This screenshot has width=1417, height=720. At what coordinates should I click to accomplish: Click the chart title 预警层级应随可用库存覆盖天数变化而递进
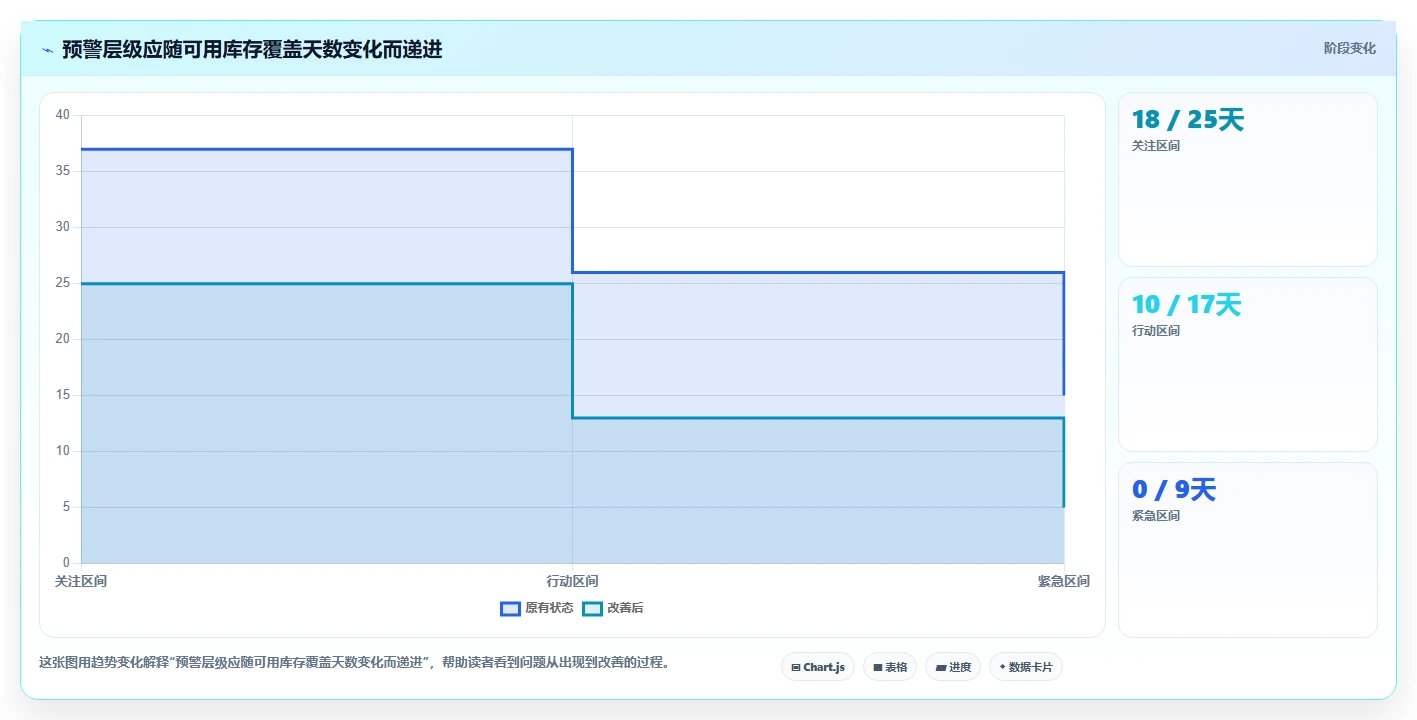(x=252, y=49)
